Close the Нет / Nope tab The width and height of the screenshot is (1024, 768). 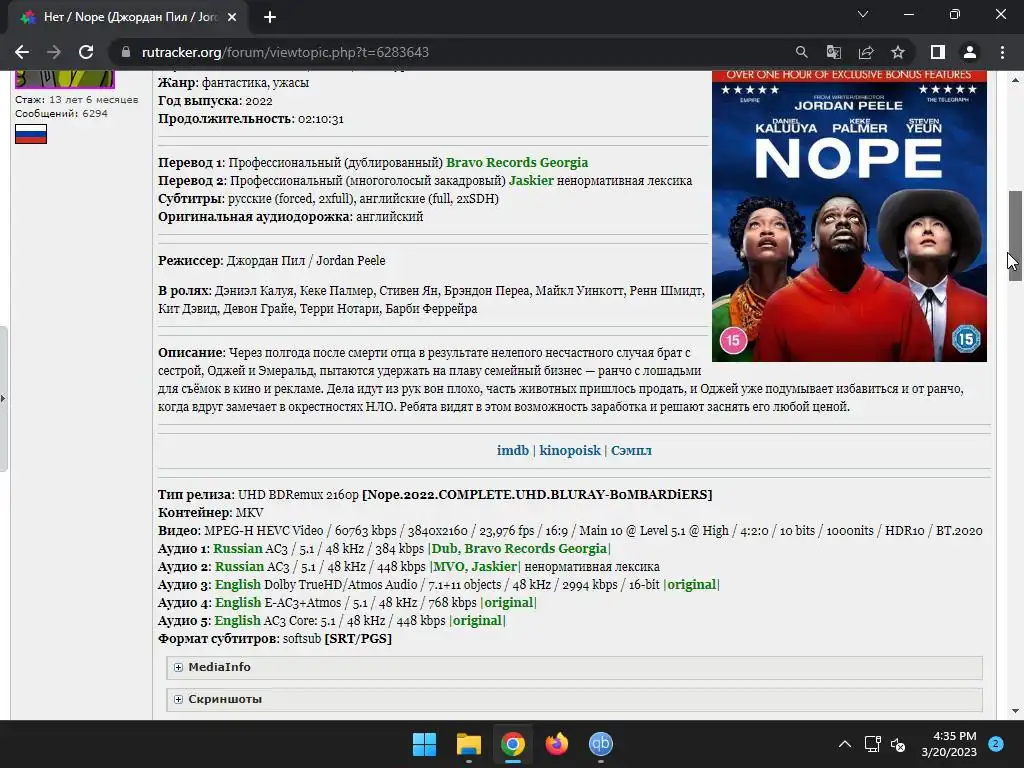point(232,17)
